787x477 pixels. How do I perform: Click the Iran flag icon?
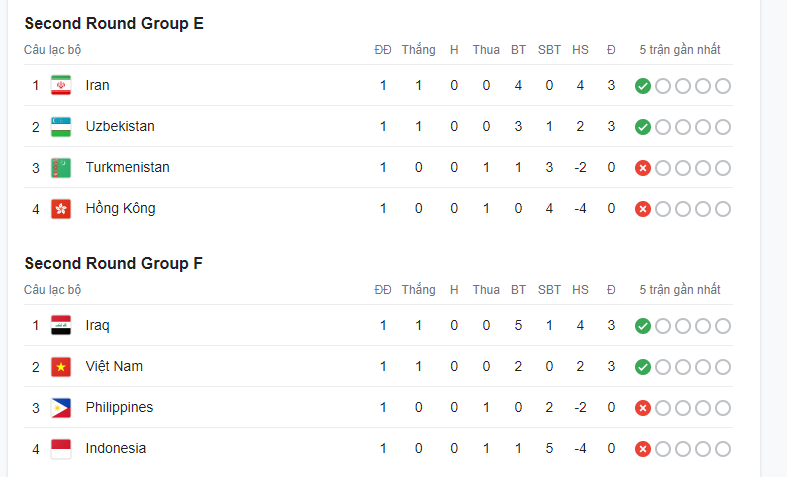point(61,86)
